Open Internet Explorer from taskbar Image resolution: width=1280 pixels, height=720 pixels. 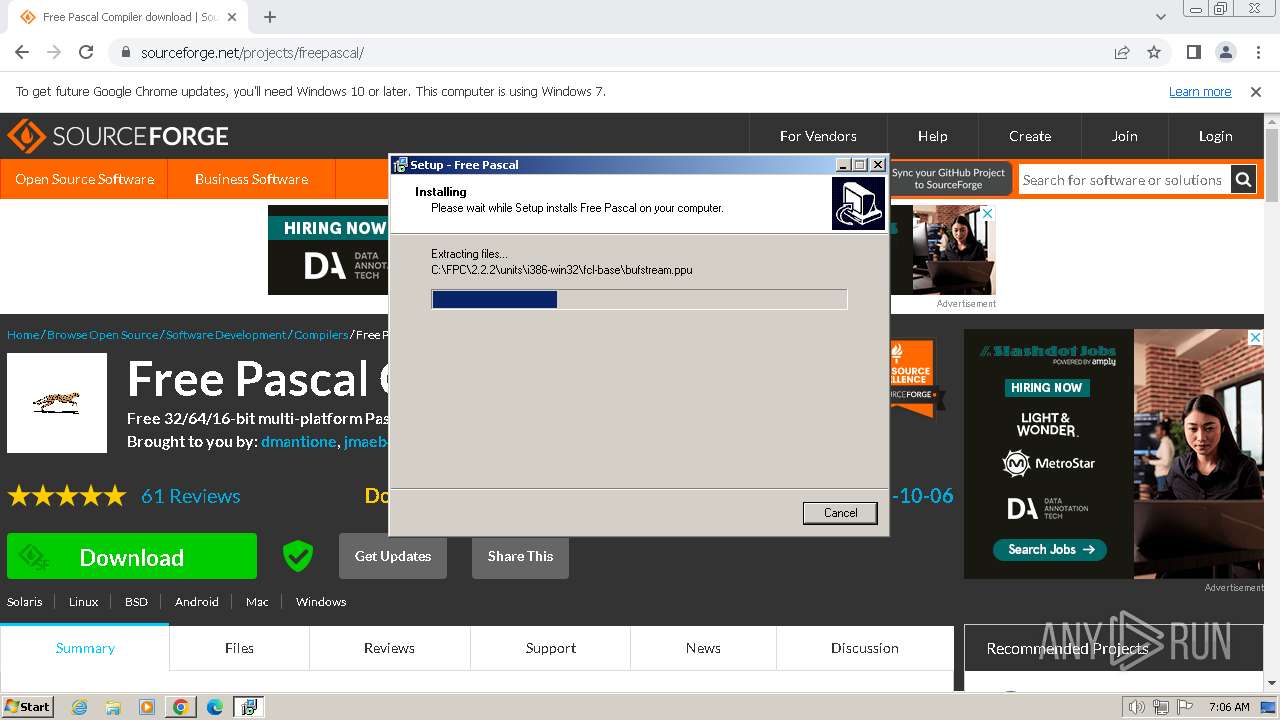coord(80,707)
